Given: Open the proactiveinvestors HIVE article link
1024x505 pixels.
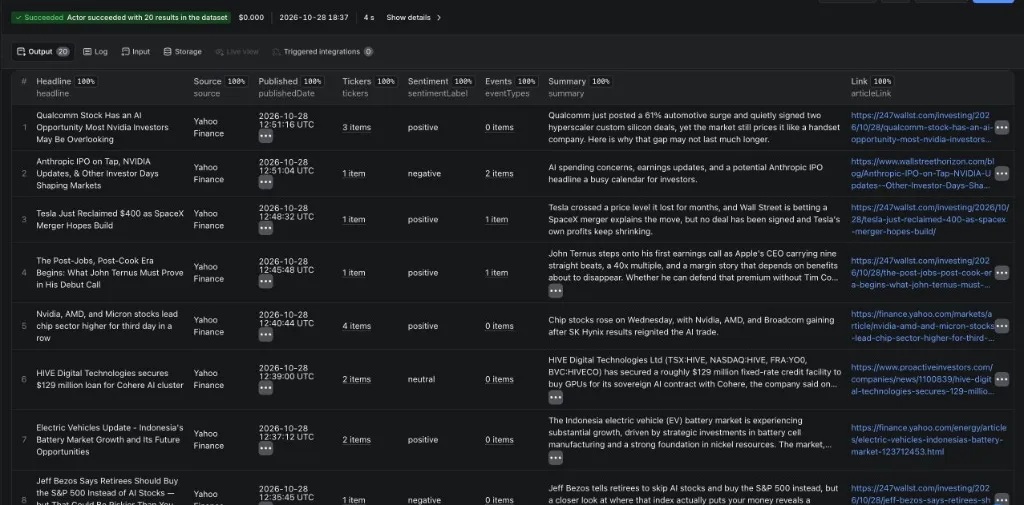Looking at the screenshot, I should [921, 379].
